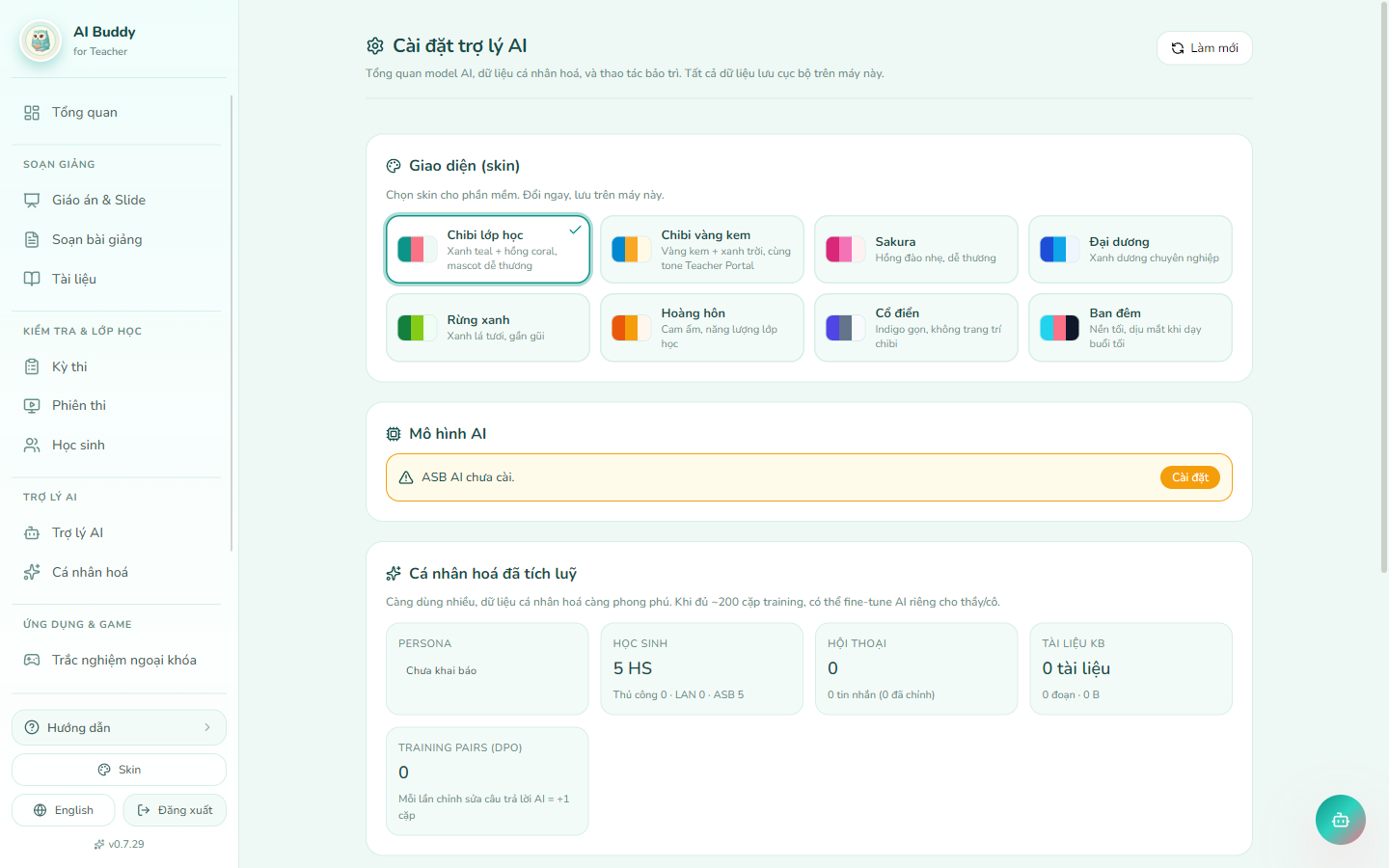Viewport: 1389px width, 868px height.
Task: Click the Soạn bài giảng document icon
Action: pyautogui.click(x=32, y=240)
